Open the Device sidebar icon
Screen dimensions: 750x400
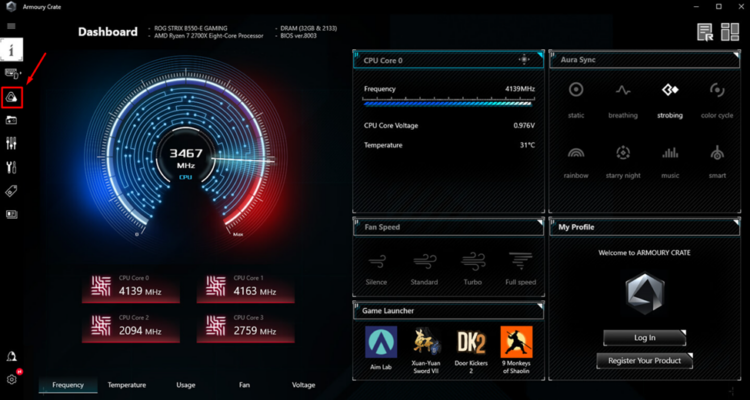coord(11,73)
